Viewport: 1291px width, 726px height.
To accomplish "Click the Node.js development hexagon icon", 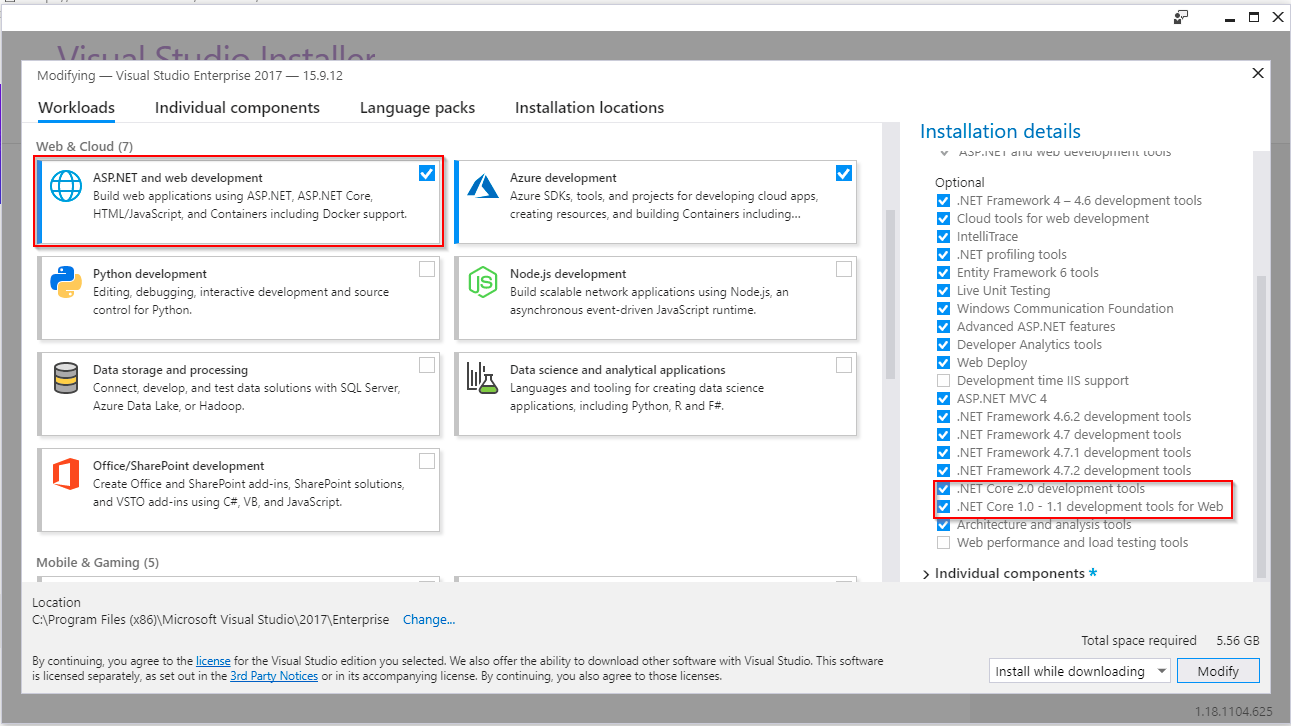I will pos(483,282).
